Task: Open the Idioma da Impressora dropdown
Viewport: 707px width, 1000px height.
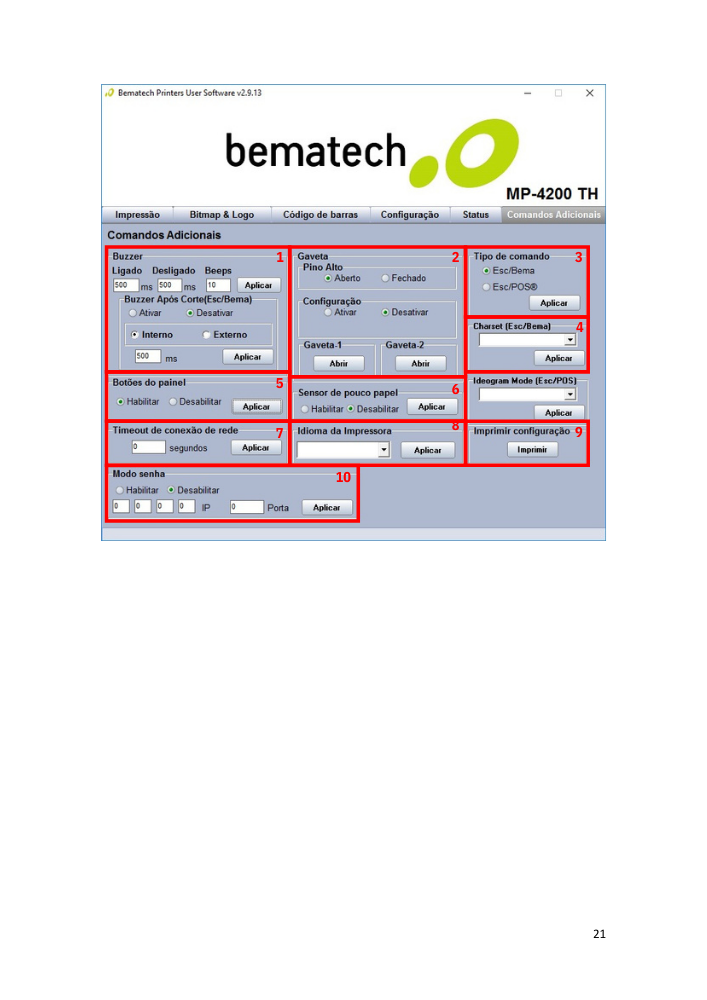Action: tap(383, 450)
